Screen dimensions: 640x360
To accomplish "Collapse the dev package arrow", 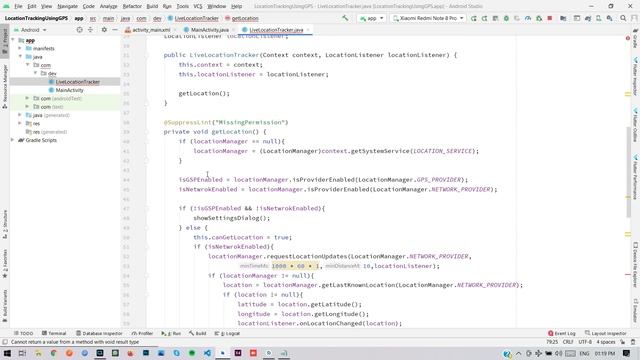I will [36, 73].
